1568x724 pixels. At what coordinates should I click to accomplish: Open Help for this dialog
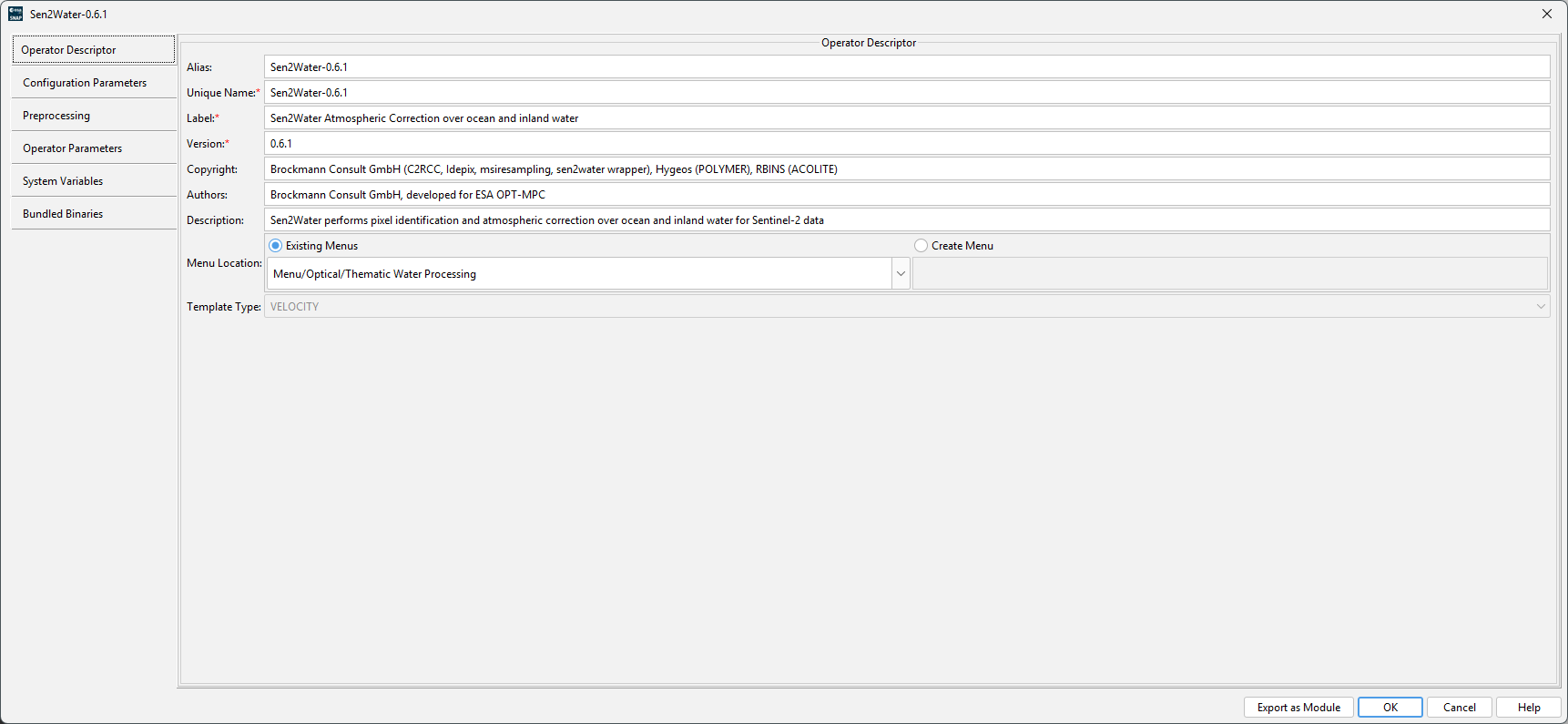tap(1528, 708)
